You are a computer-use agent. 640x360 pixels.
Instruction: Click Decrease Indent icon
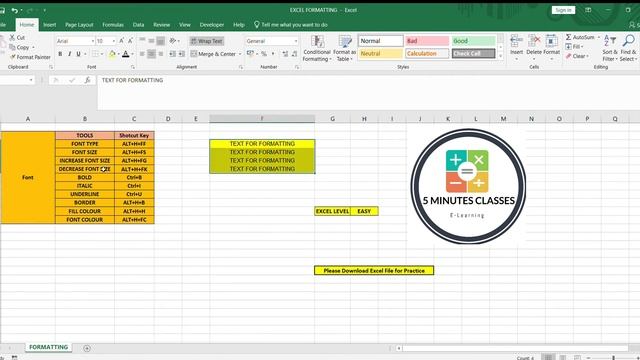pyautogui.click(x=173, y=54)
